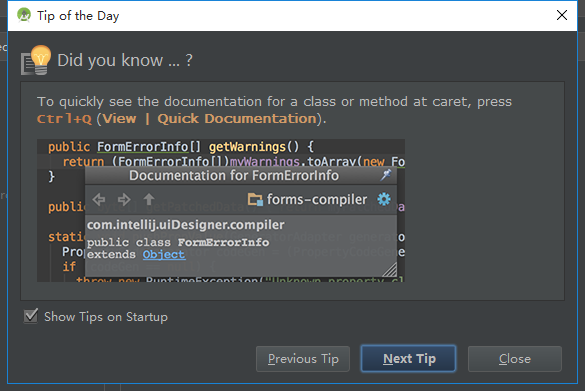Dismiss the dialog using the X button

point(561,15)
